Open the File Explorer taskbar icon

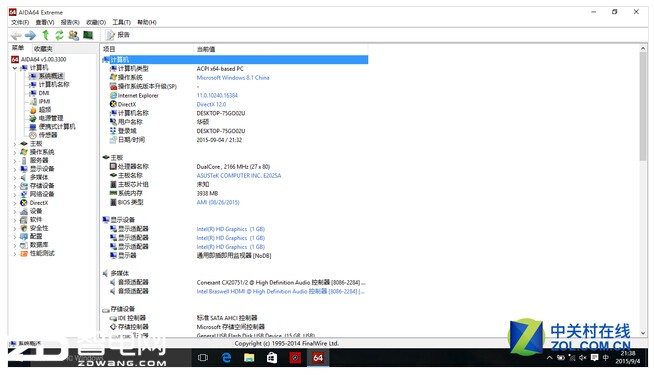(x=249, y=357)
